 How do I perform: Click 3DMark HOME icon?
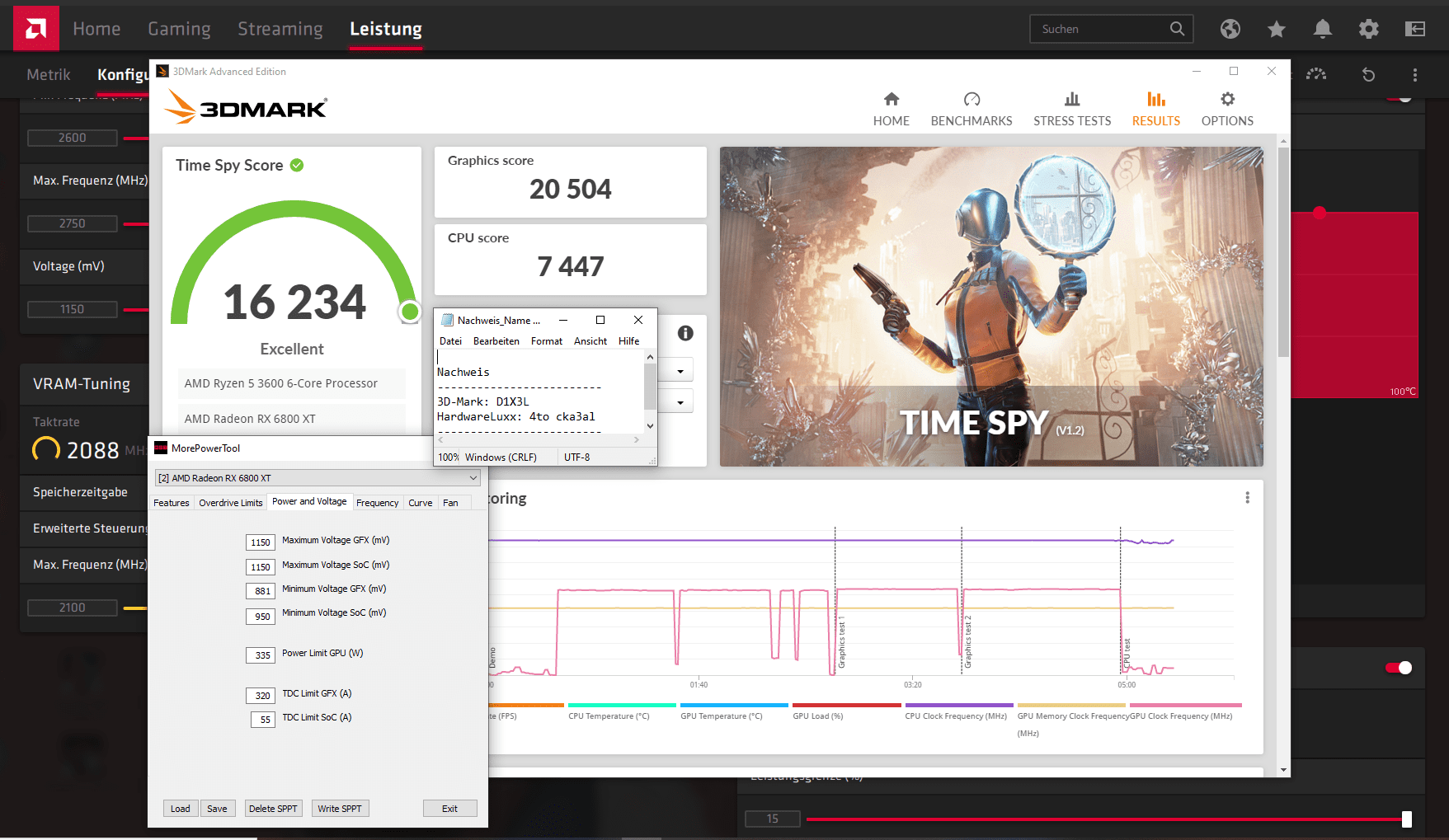pos(892,100)
